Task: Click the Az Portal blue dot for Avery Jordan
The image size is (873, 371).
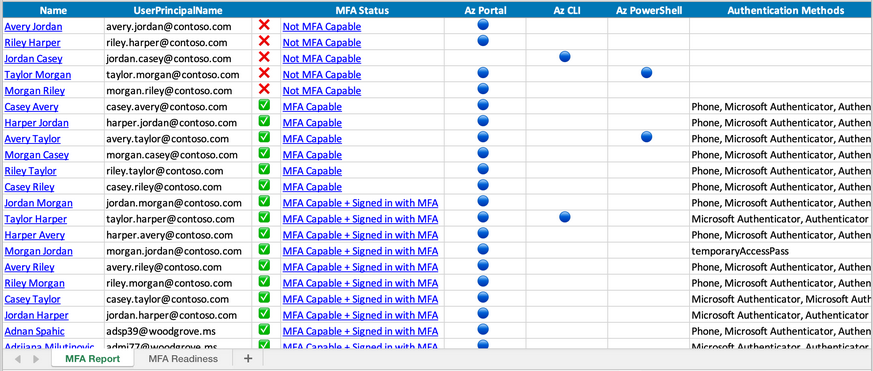Action: pyautogui.click(x=483, y=25)
